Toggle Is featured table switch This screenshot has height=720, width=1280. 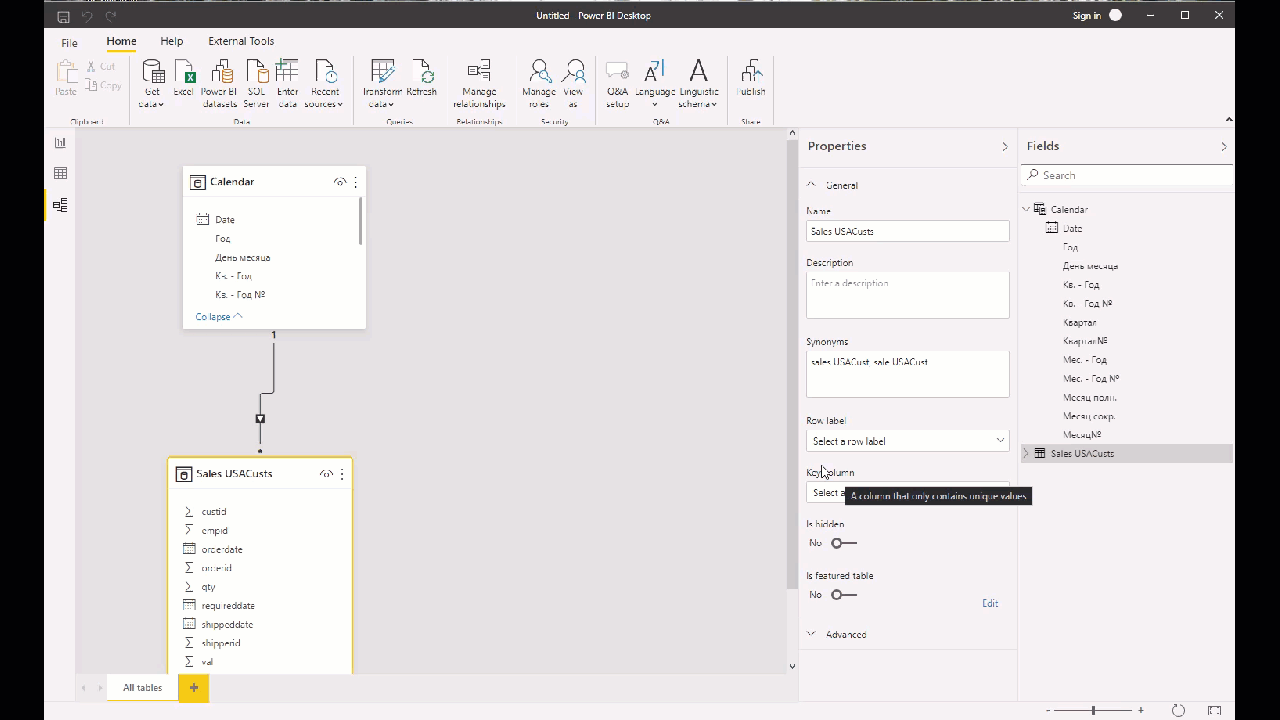pyautogui.click(x=844, y=594)
